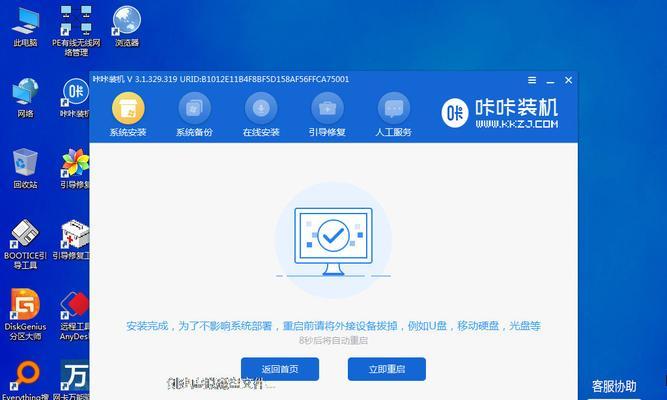Launch the Everything search icon
Image resolution: width=667 pixels, height=400 pixels.
click(x=25, y=380)
